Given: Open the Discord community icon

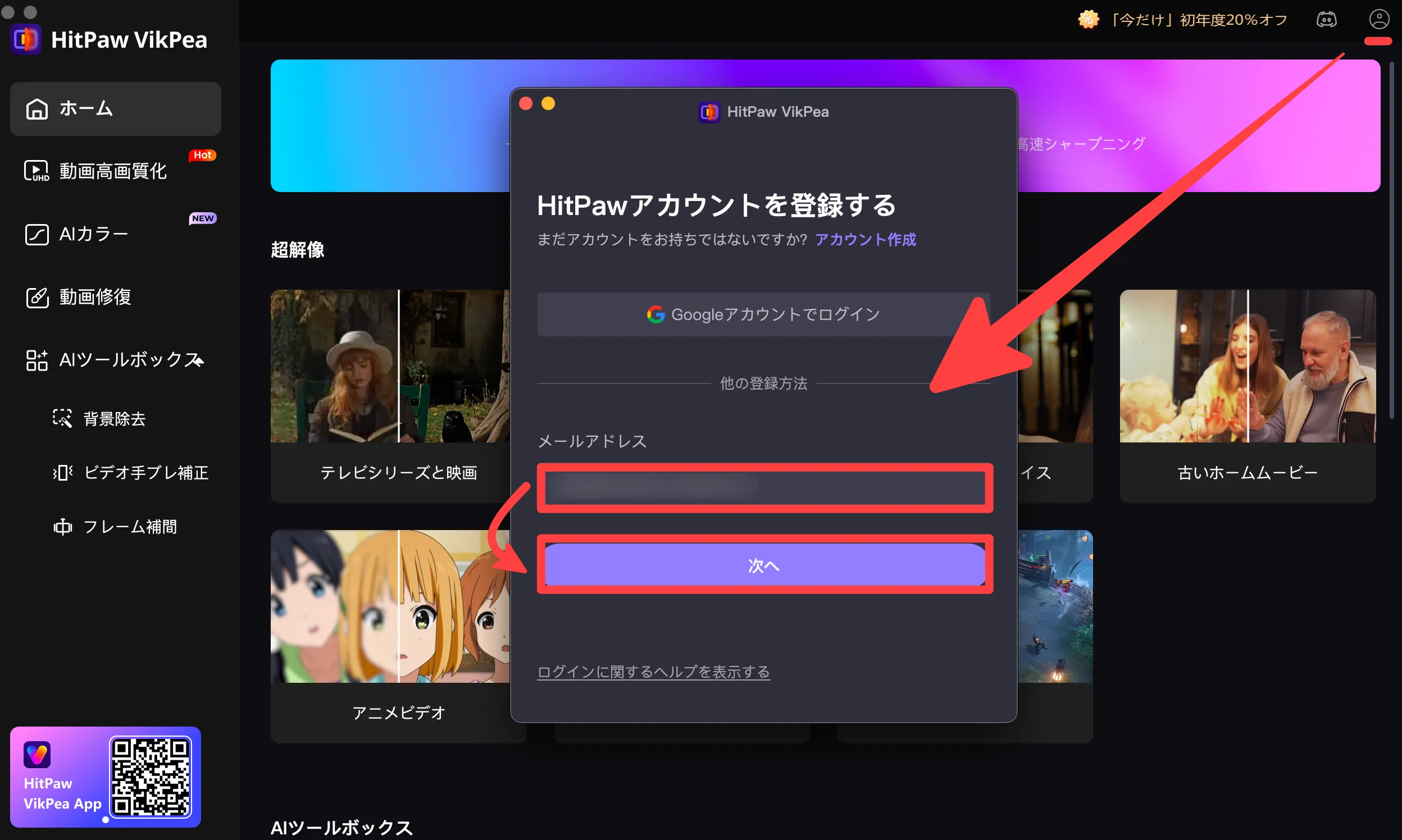Looking at the screenshot, I should pyautogui.click(x=1326, y=20).
